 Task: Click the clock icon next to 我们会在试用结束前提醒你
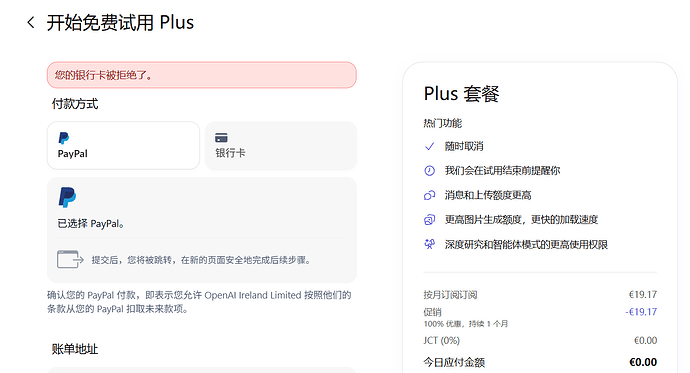429,171
